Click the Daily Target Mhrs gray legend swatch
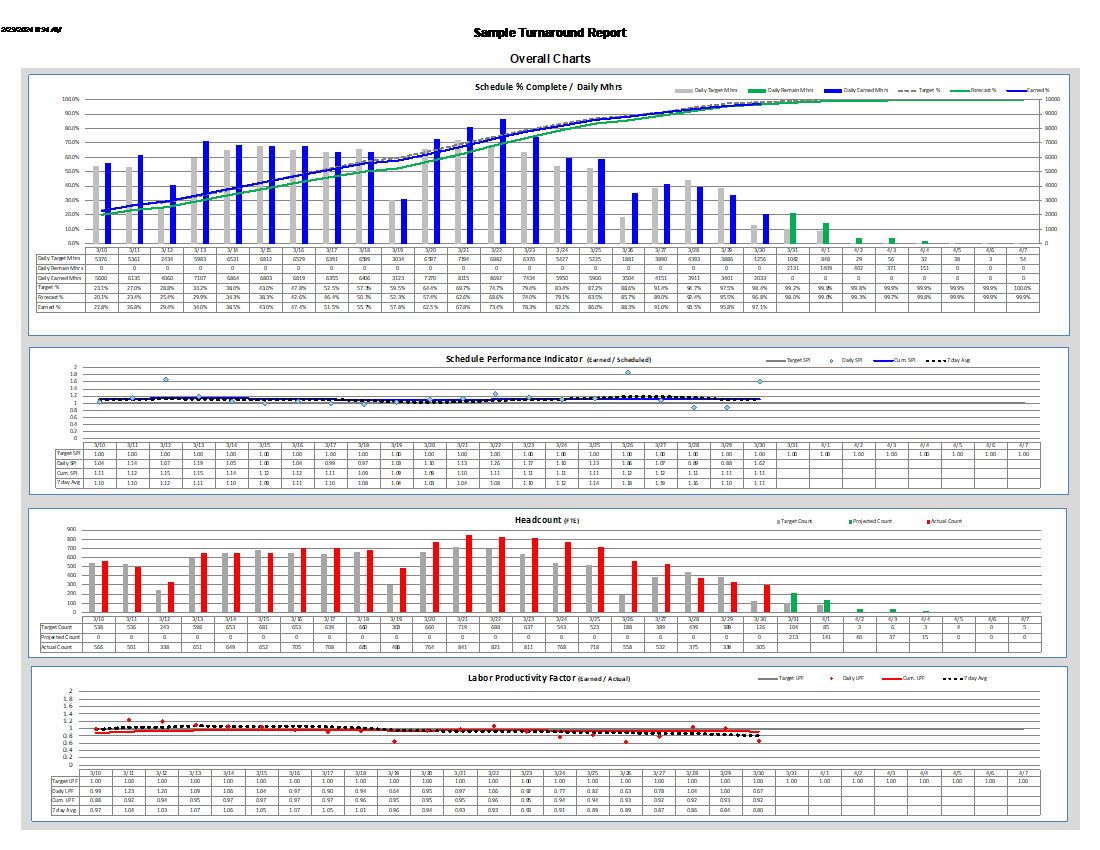This screenshot has width=1100, height=850. (682, 90)
